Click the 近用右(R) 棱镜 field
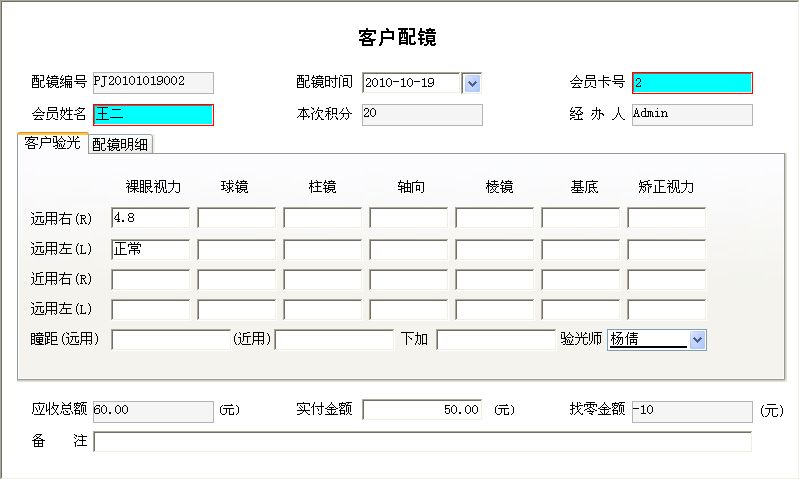Viewport: 800px width, 480px height. point(494,280)
